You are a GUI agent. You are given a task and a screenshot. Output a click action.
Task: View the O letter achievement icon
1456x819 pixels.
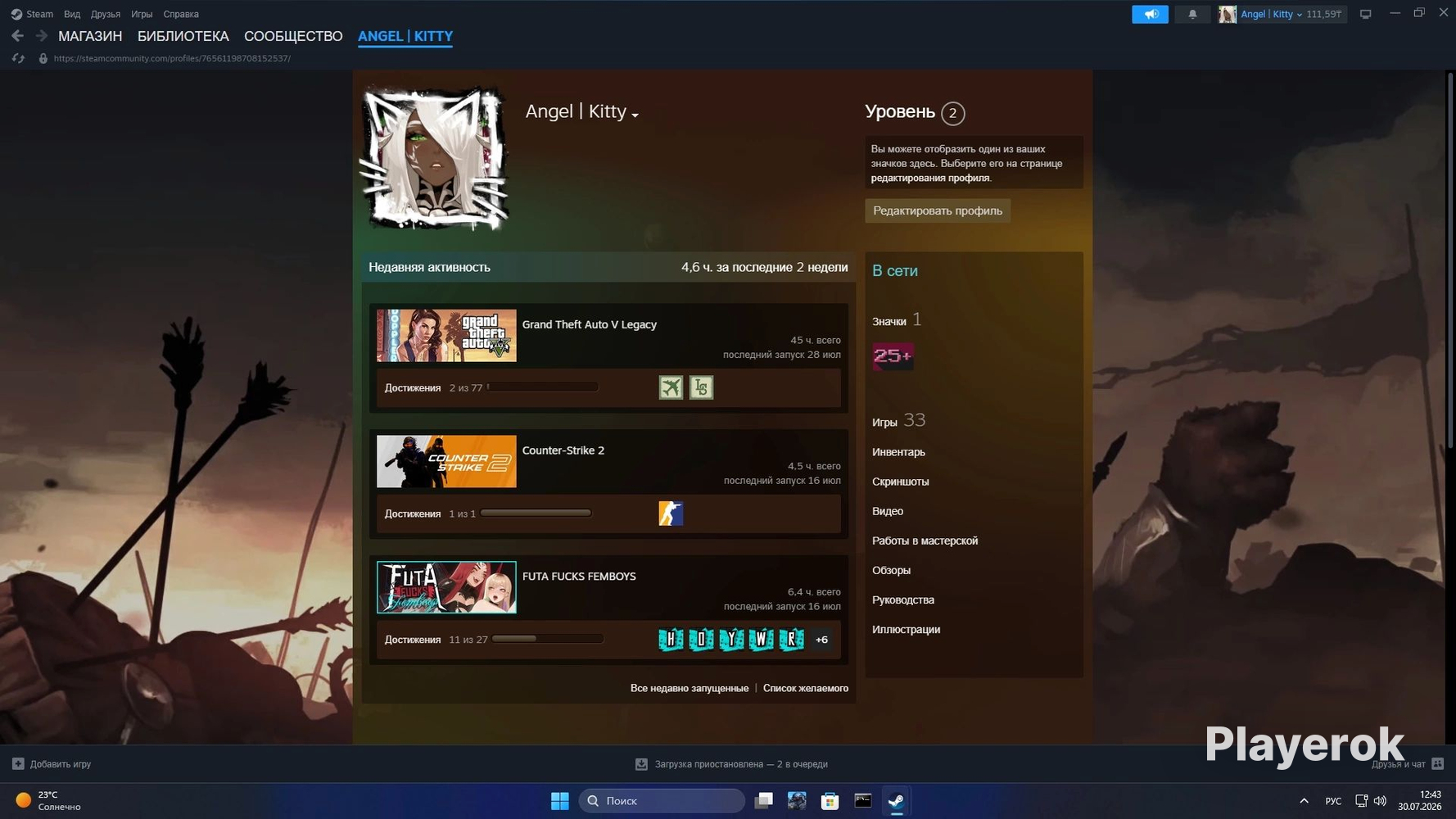pyautogui.click(x=701, y=640)
